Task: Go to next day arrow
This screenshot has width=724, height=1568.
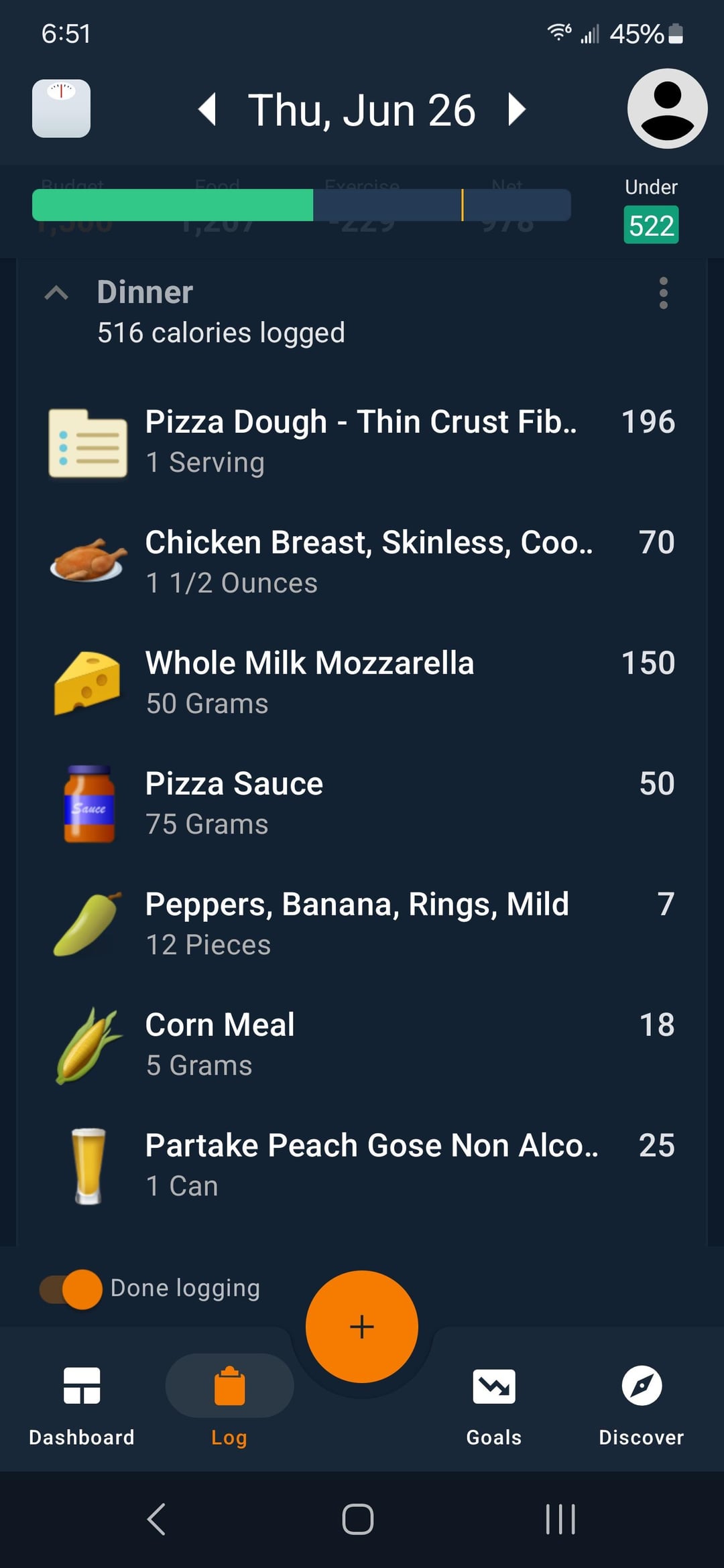Action: (x=516, y=109)
